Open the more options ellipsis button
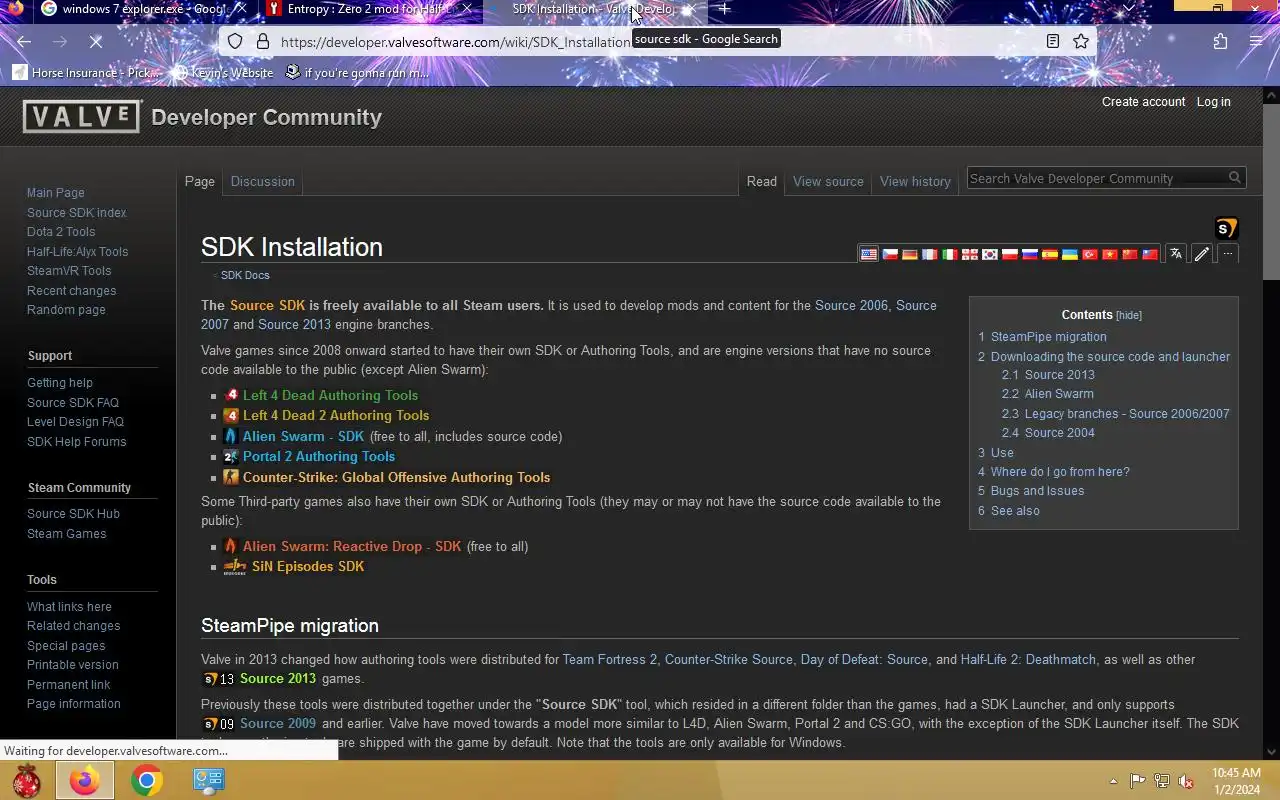The width and height of the screenshot is (1280, 800). (1228, 254)
